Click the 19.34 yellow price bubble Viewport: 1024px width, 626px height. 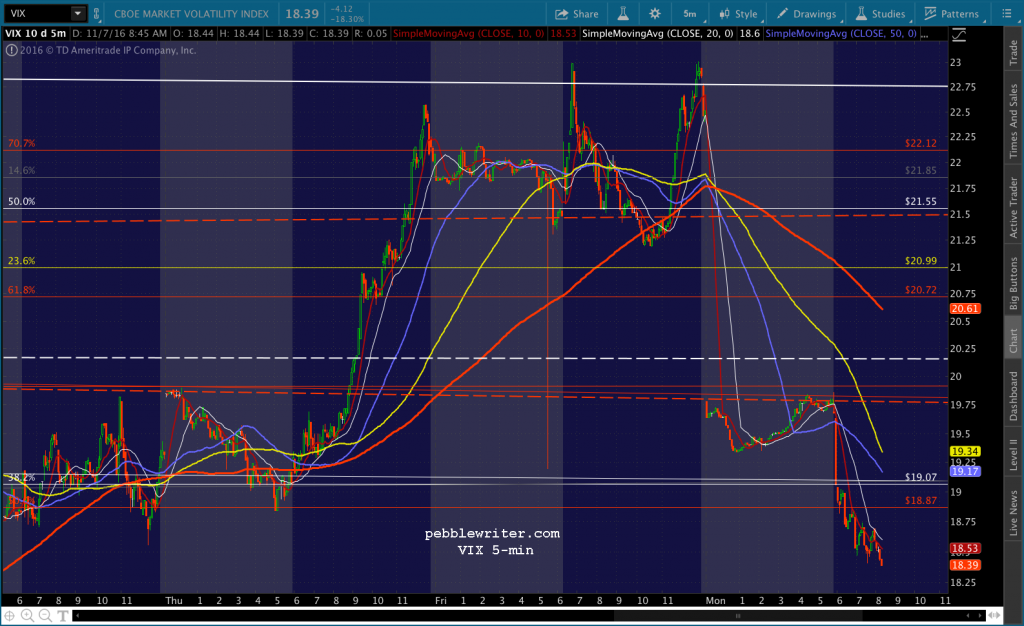(x=965, y=451)
